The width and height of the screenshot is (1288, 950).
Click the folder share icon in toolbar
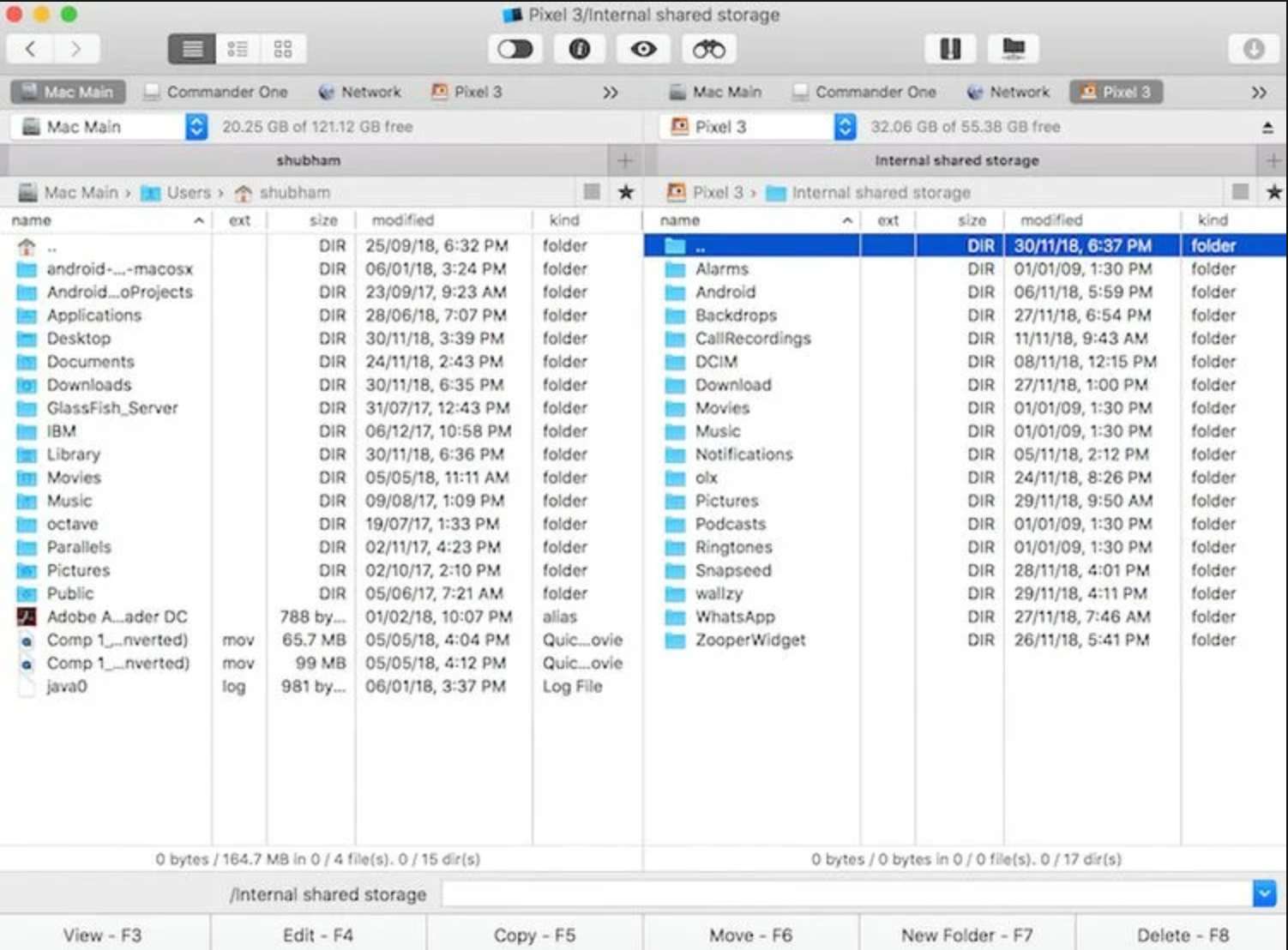point(1014,49)
